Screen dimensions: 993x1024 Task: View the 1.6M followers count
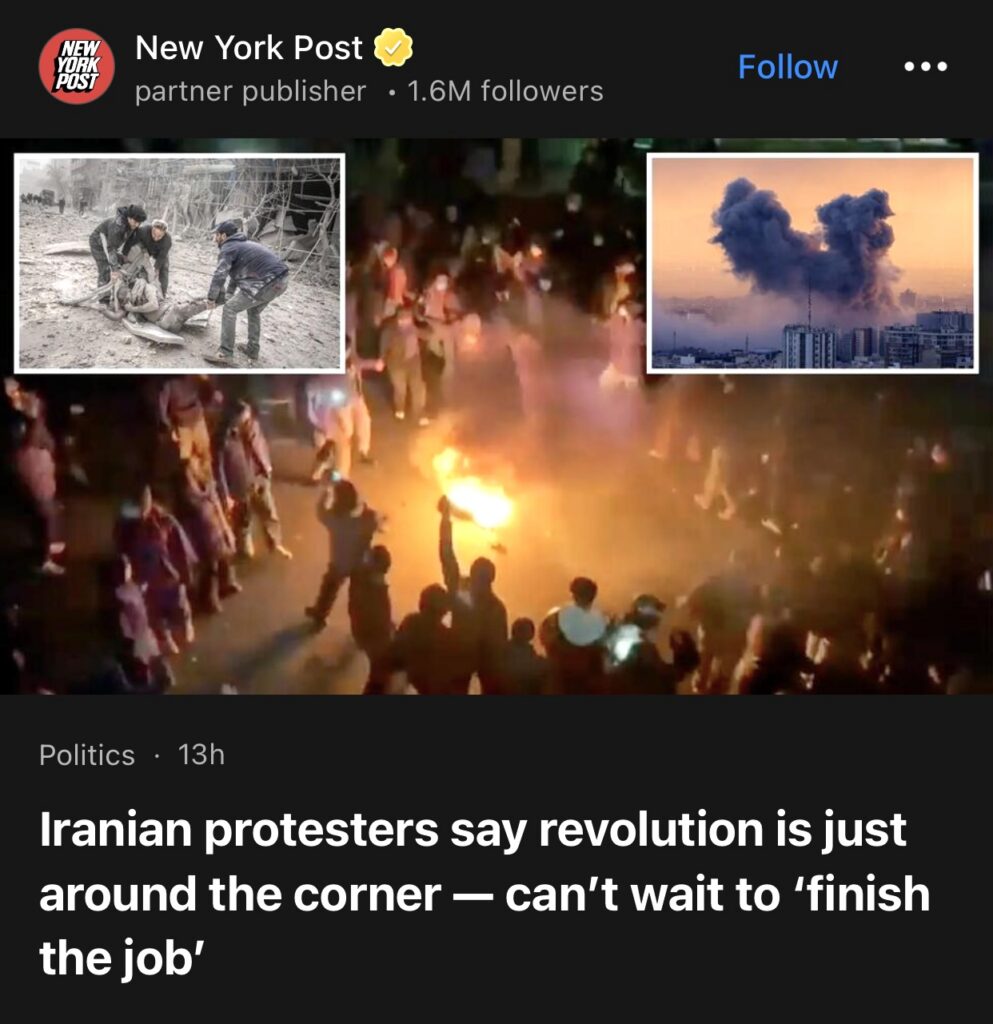pyautogui.click(x=505, y=91)
